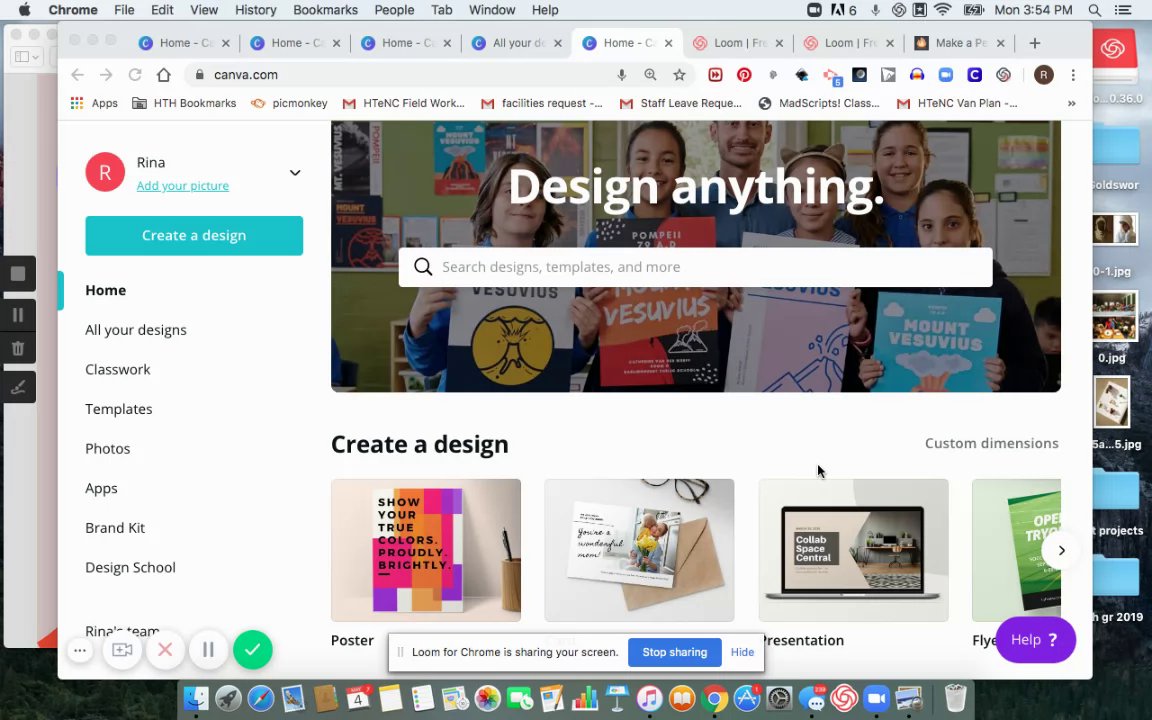Viewport: 1152px width, 720px height.
Task: Bookmark this page with the star icon
Action: pyautogui.click(x=680, y=75)
